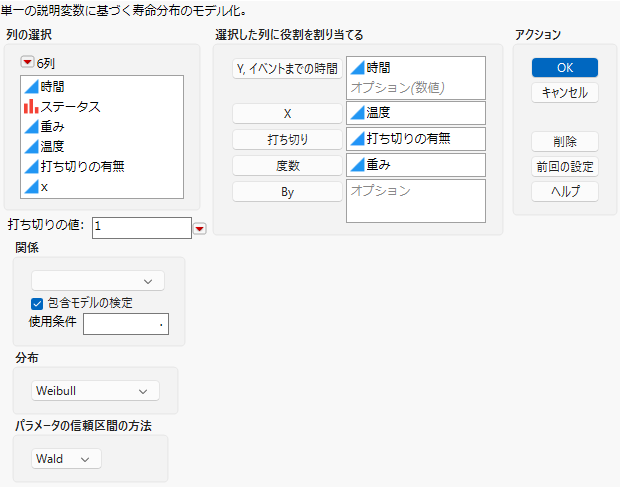Screen dimensions: 620x487
Task: Click the X role button
Action: click(287, 114)
